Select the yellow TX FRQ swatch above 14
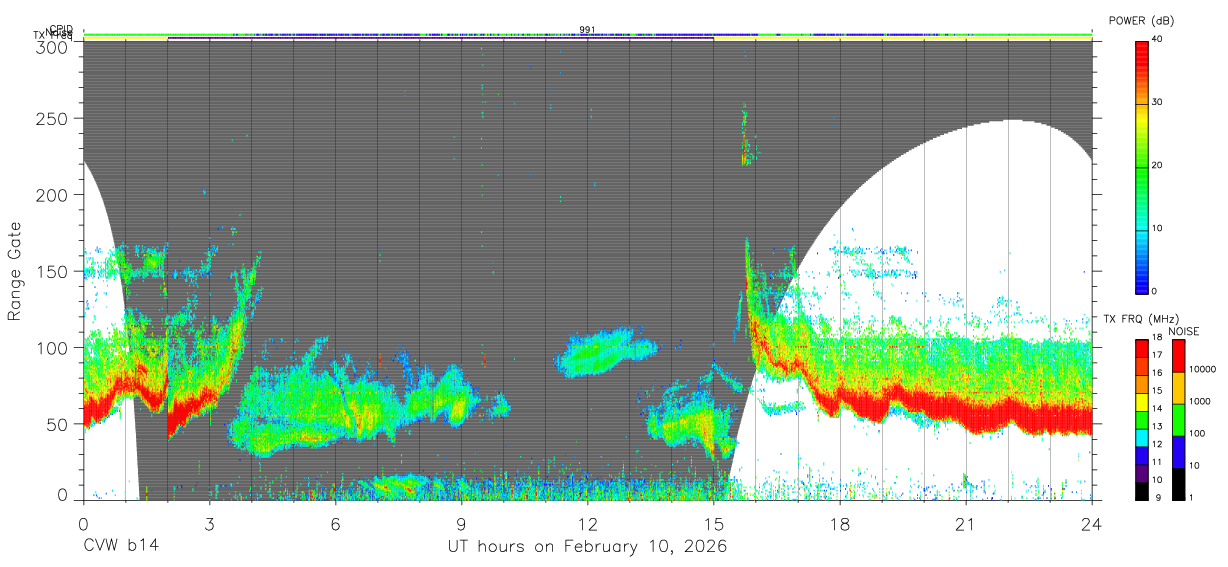The image size is (1228, 567). 1143,402
